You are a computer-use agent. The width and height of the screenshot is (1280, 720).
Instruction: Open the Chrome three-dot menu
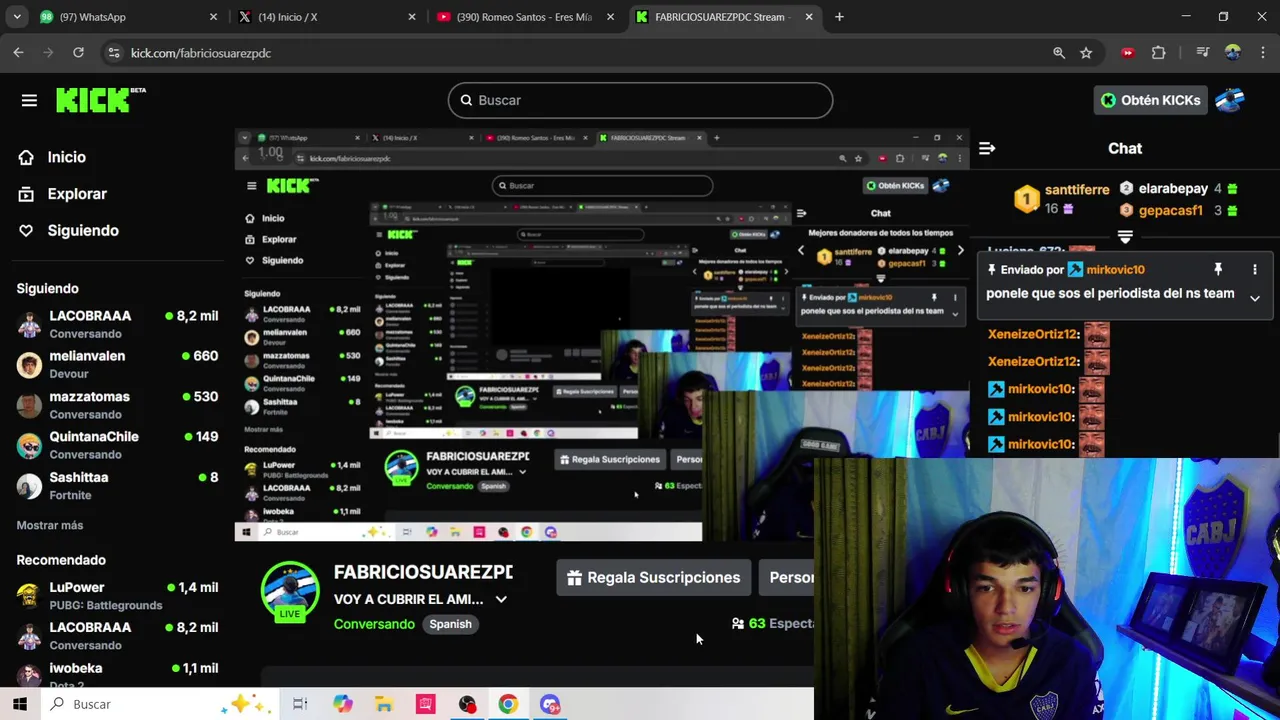pos(1263,53)
